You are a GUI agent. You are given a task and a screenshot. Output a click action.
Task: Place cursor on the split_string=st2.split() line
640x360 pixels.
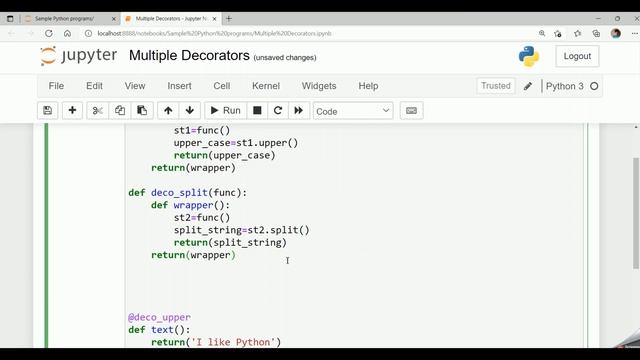242,230
